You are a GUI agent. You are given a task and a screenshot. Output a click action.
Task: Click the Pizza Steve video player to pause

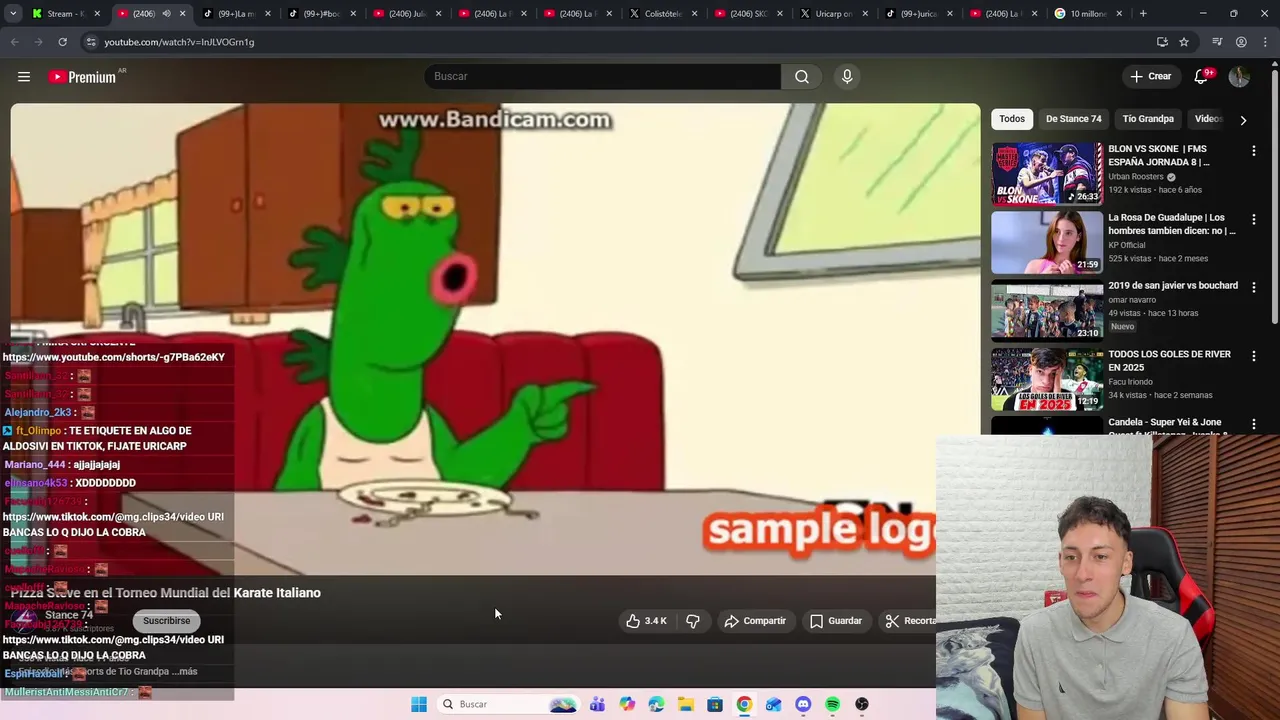click(495, 340)
